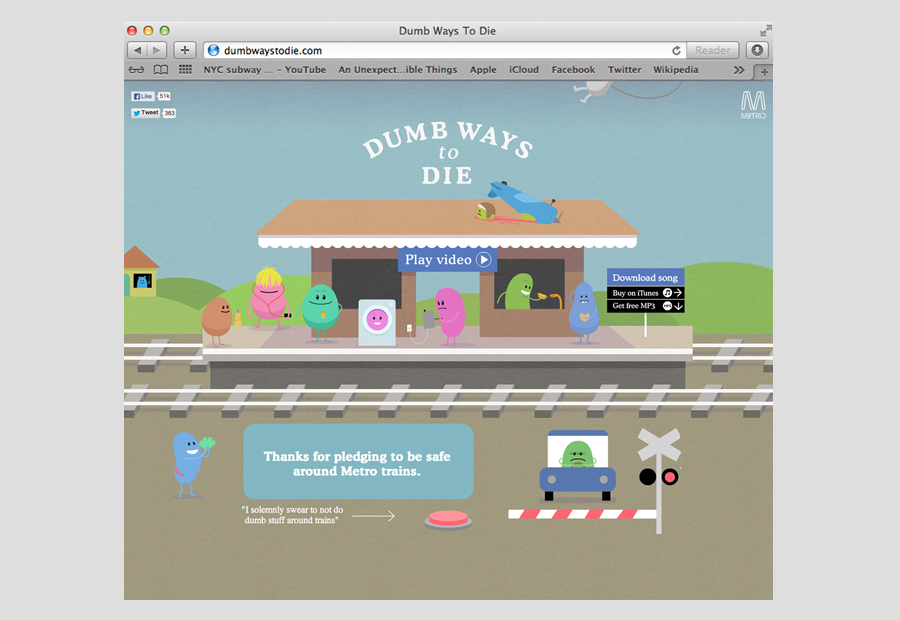Click the pink face in the washing machine
The height and width of the screenshot is (620, 900).
(x=377, y=319)
